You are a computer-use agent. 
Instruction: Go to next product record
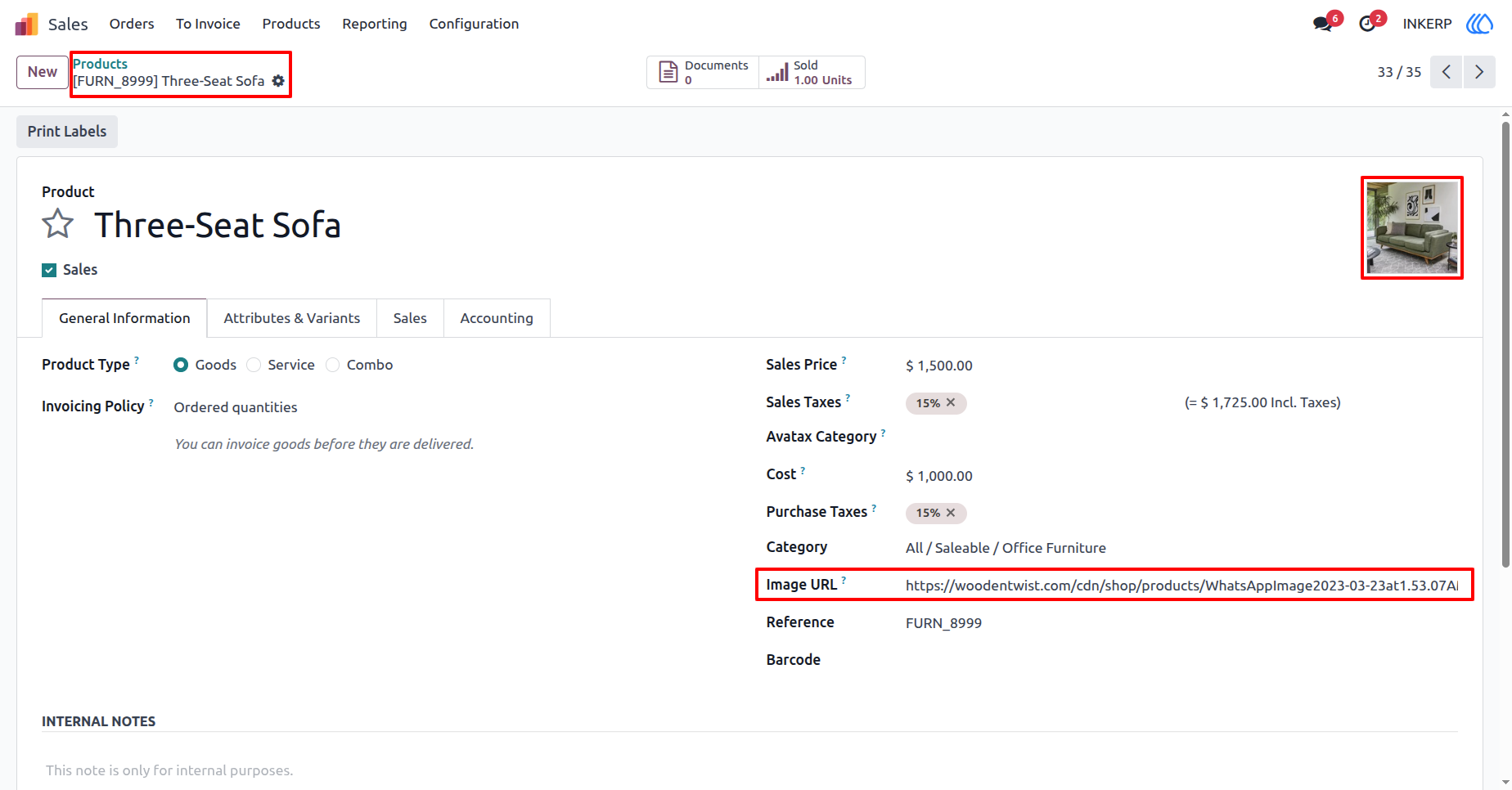coord(1479,72)
